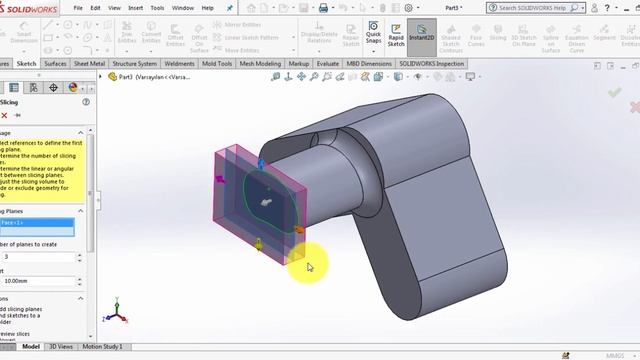The width and height of the screenshot is (640, 360).
Task: Switch to the 3D Views bottom tab
Action: (61, 347)
